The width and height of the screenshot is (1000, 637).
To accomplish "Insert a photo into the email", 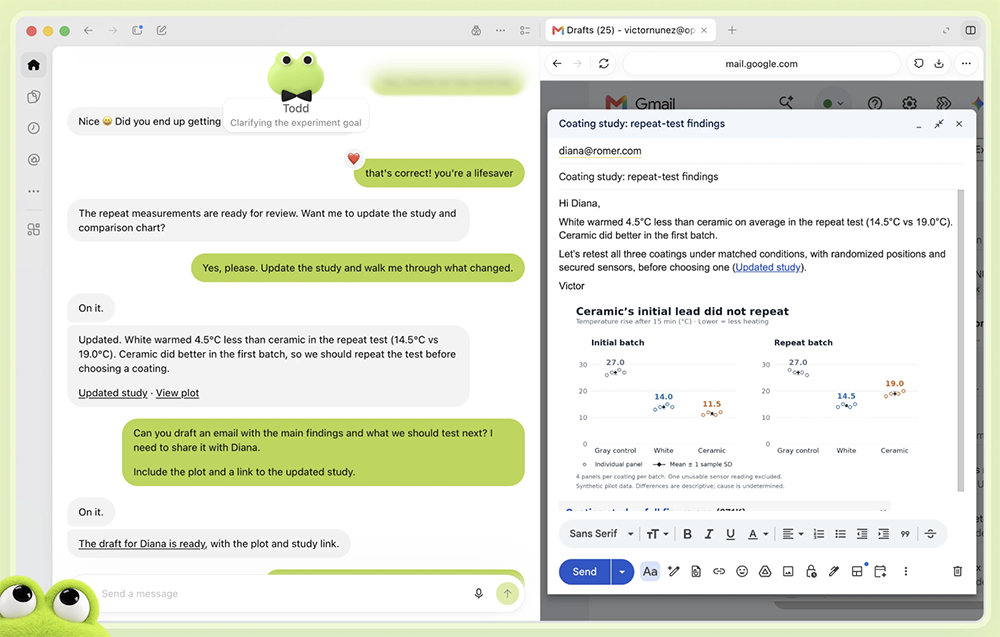I will [x=788, y=571].
